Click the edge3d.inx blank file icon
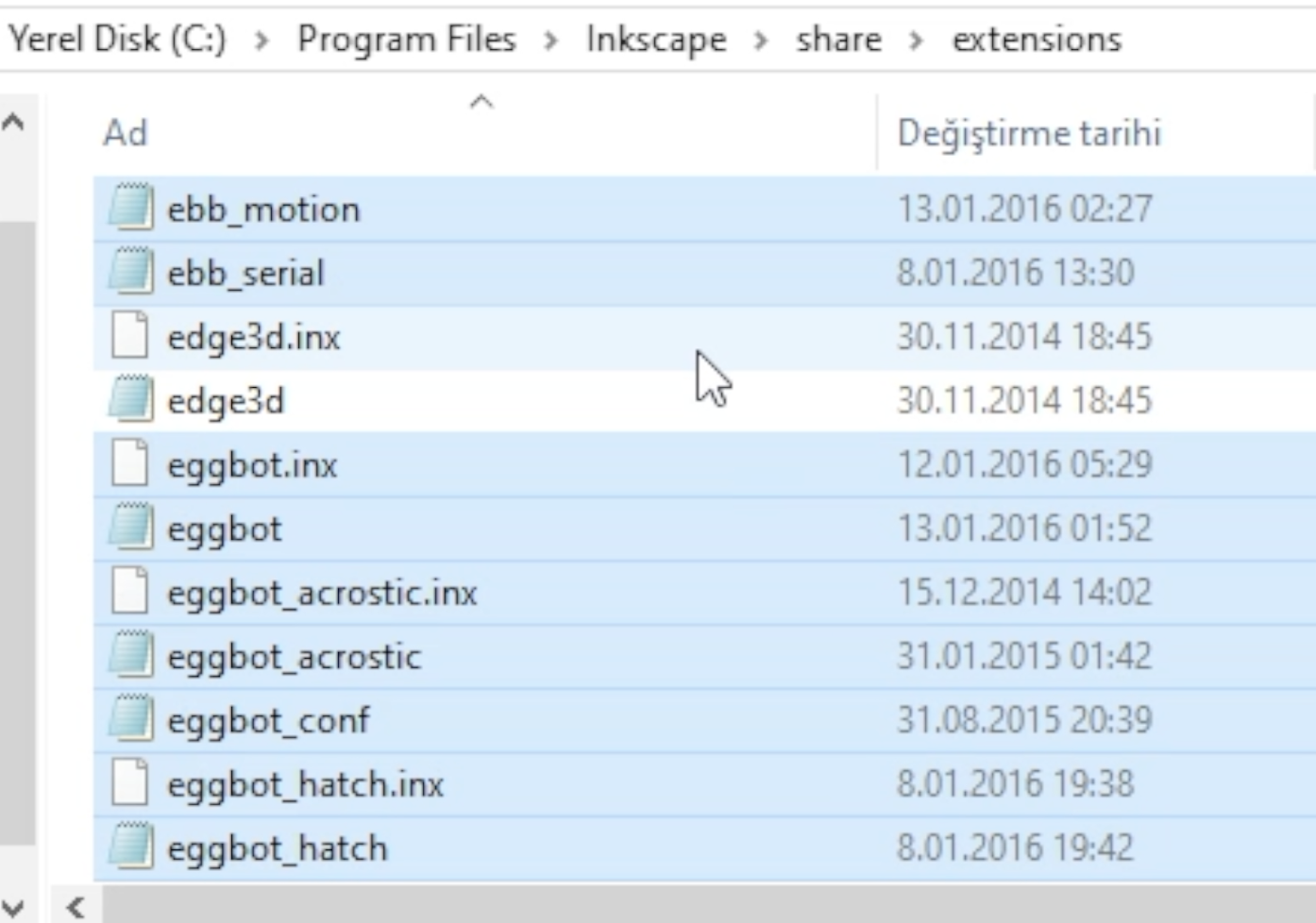Screen dimensions: 1316x923 (130, 337)
